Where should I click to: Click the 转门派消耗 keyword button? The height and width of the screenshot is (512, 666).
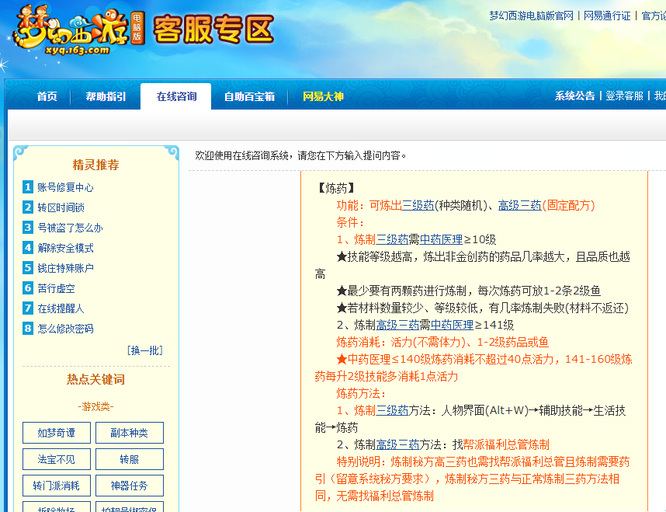[x=56, y=485]
